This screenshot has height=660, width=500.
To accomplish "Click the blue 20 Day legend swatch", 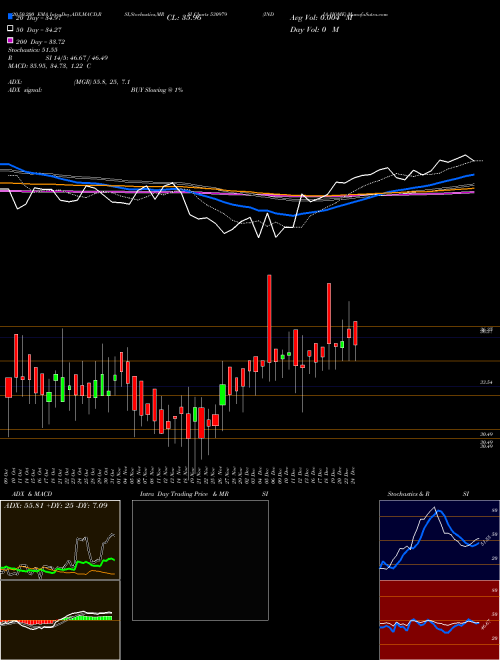I will (10, 17).
